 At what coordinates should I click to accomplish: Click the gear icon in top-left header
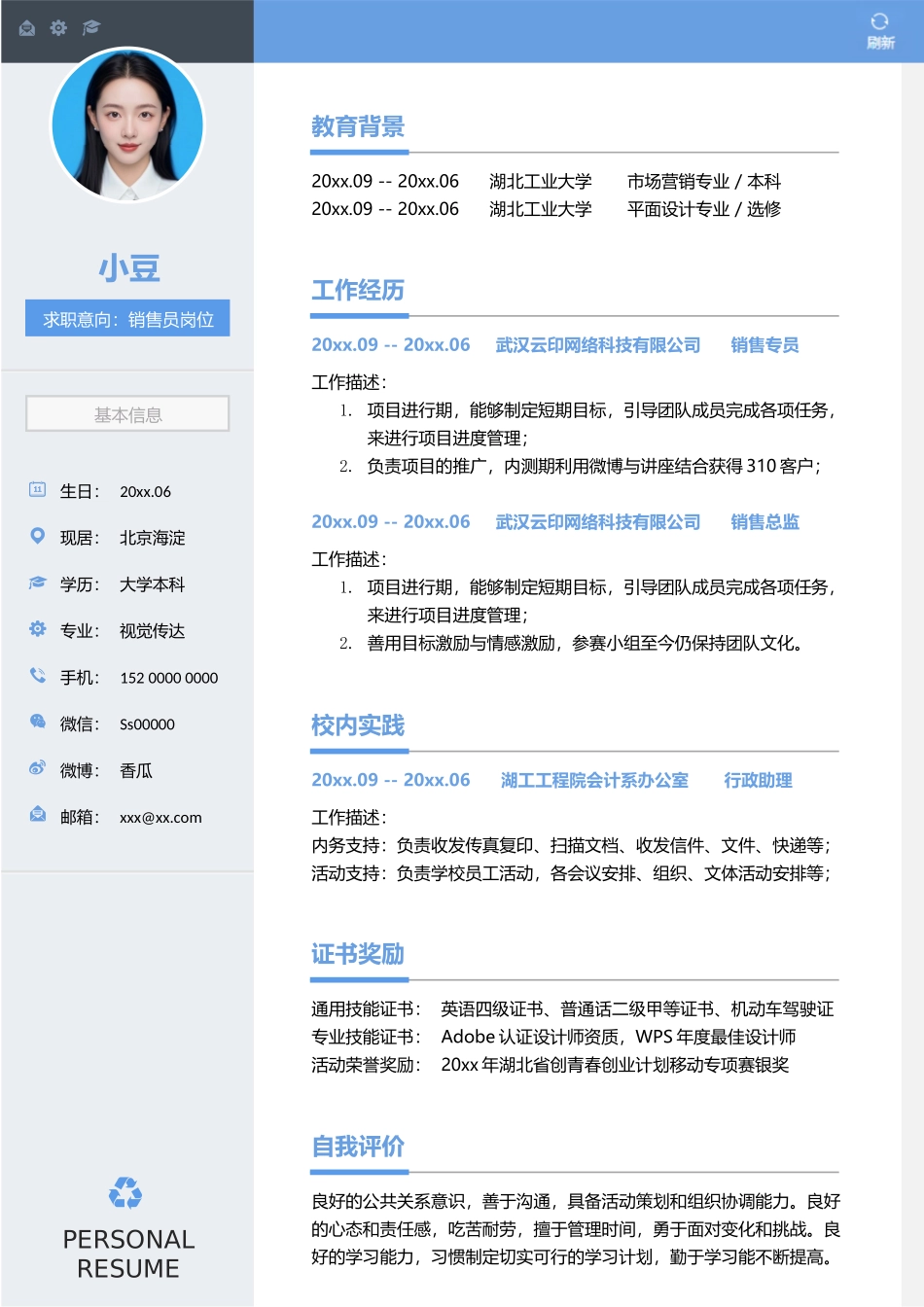click(x=58, y=27)
